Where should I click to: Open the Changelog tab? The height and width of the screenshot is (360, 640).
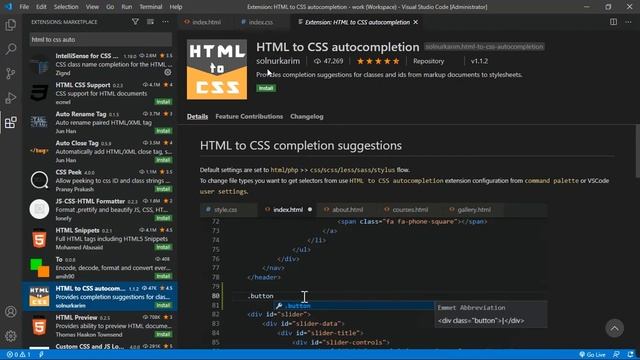point(307,116)
